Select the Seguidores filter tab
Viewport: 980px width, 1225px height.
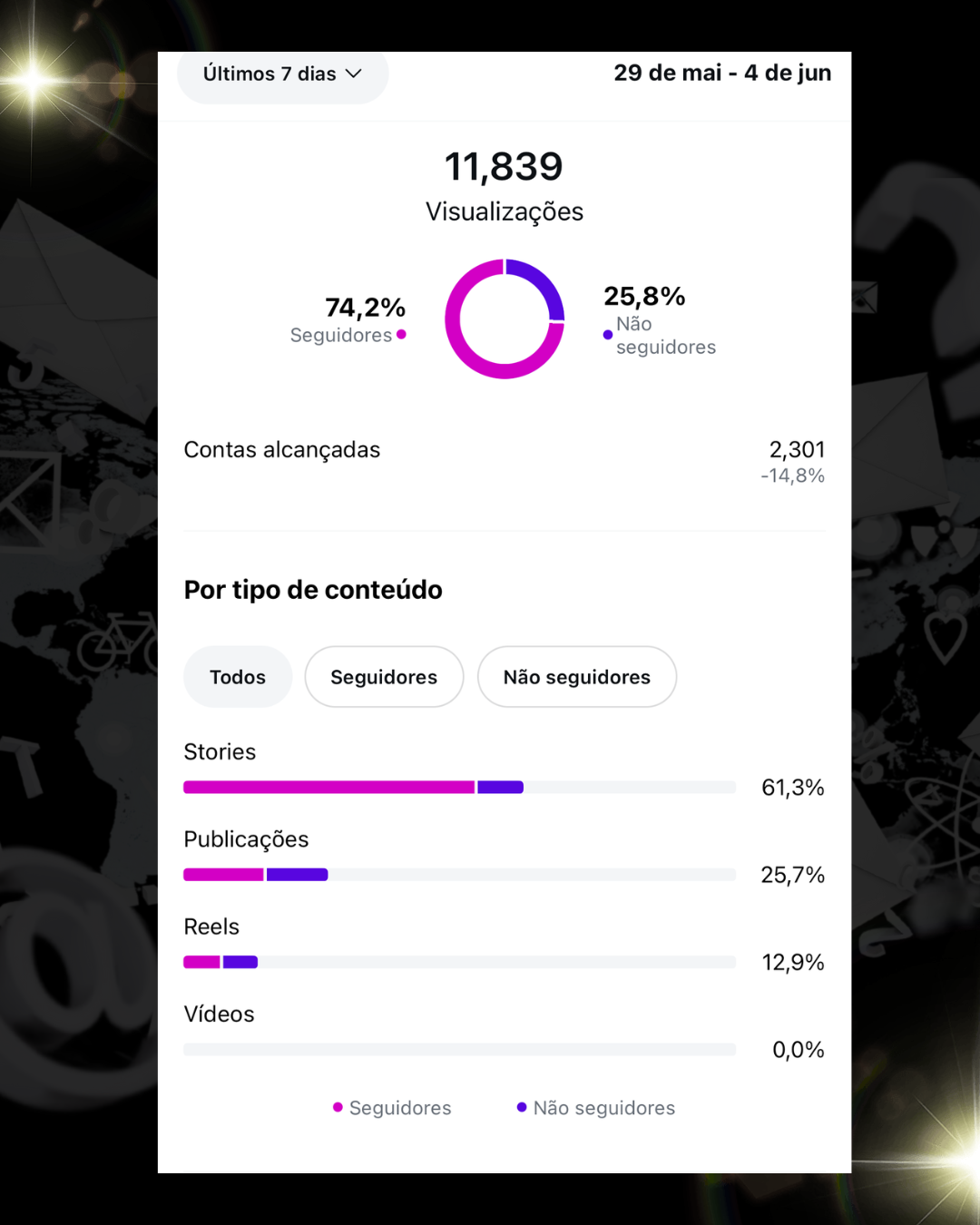click(x=384, y=677)
